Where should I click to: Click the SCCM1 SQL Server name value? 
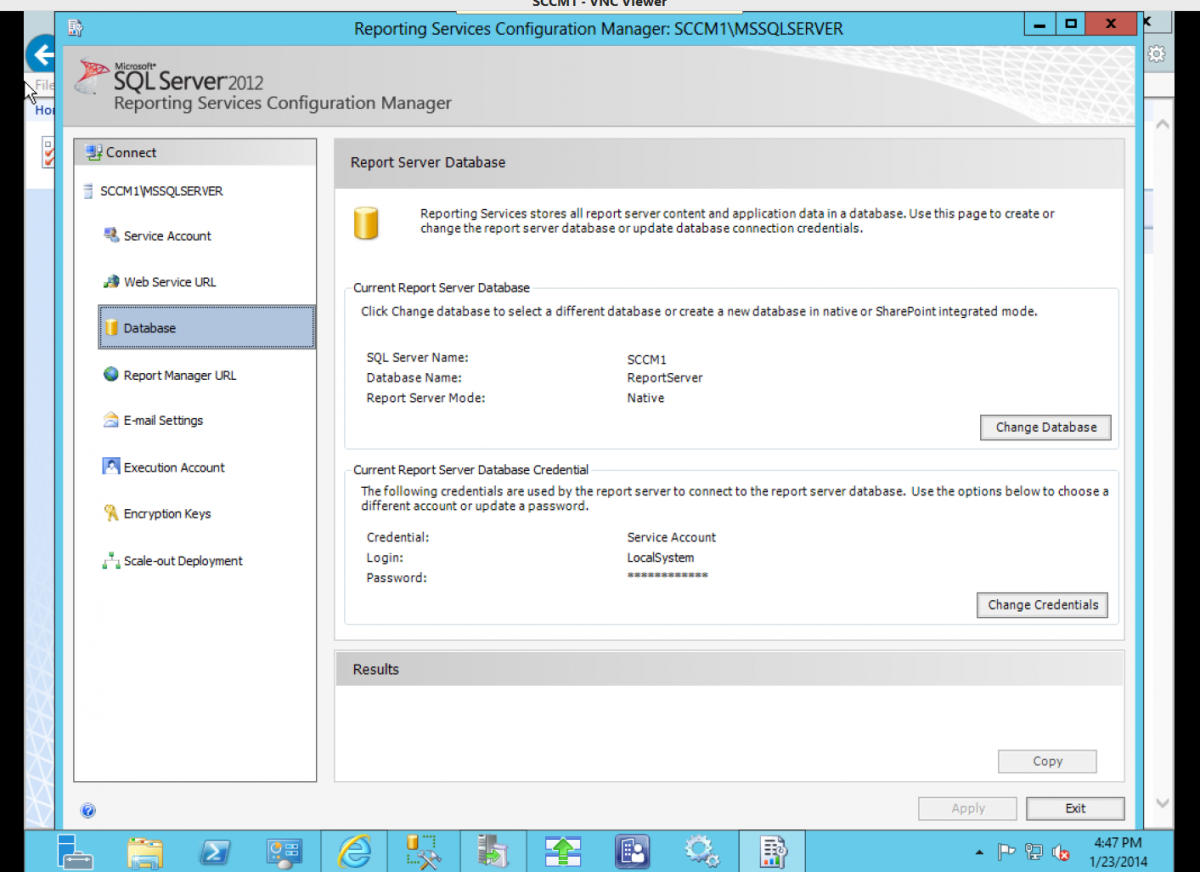(647, 358)
